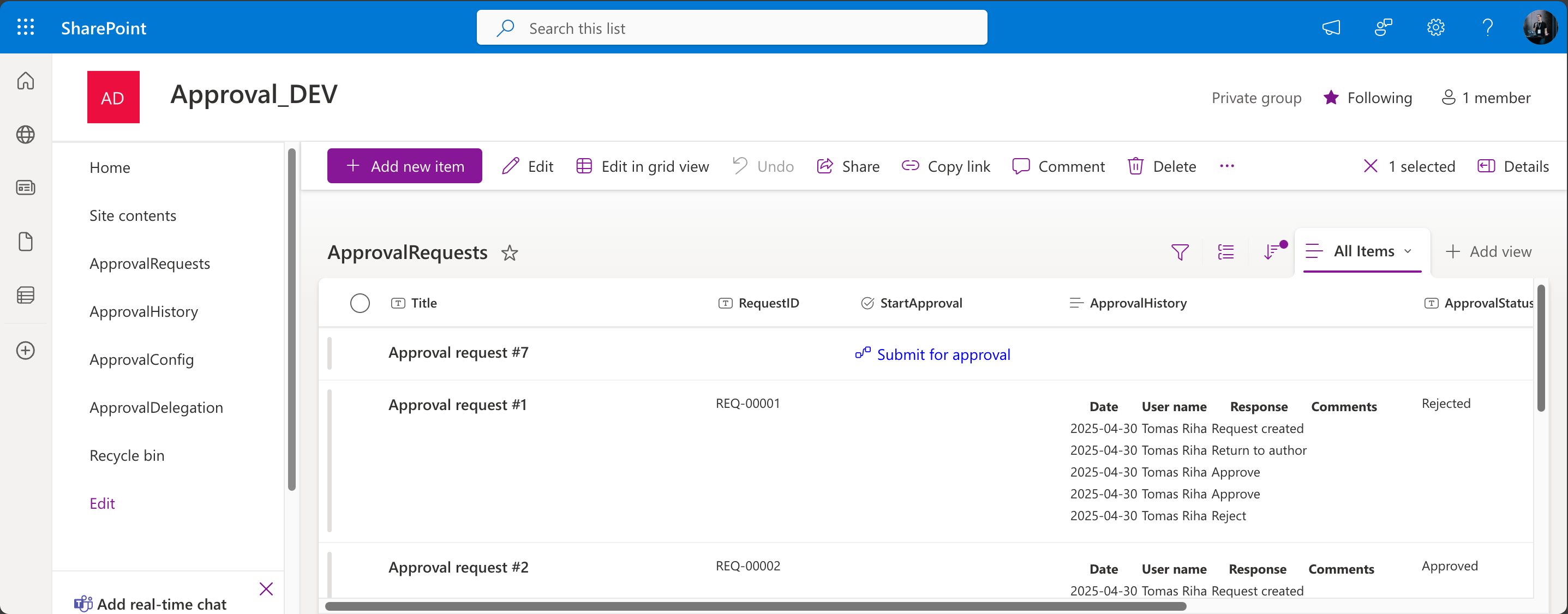This screenshot has width=1568, height=614.
Task: Open Approval request #2 item
Action: click(x=458, y=567)
